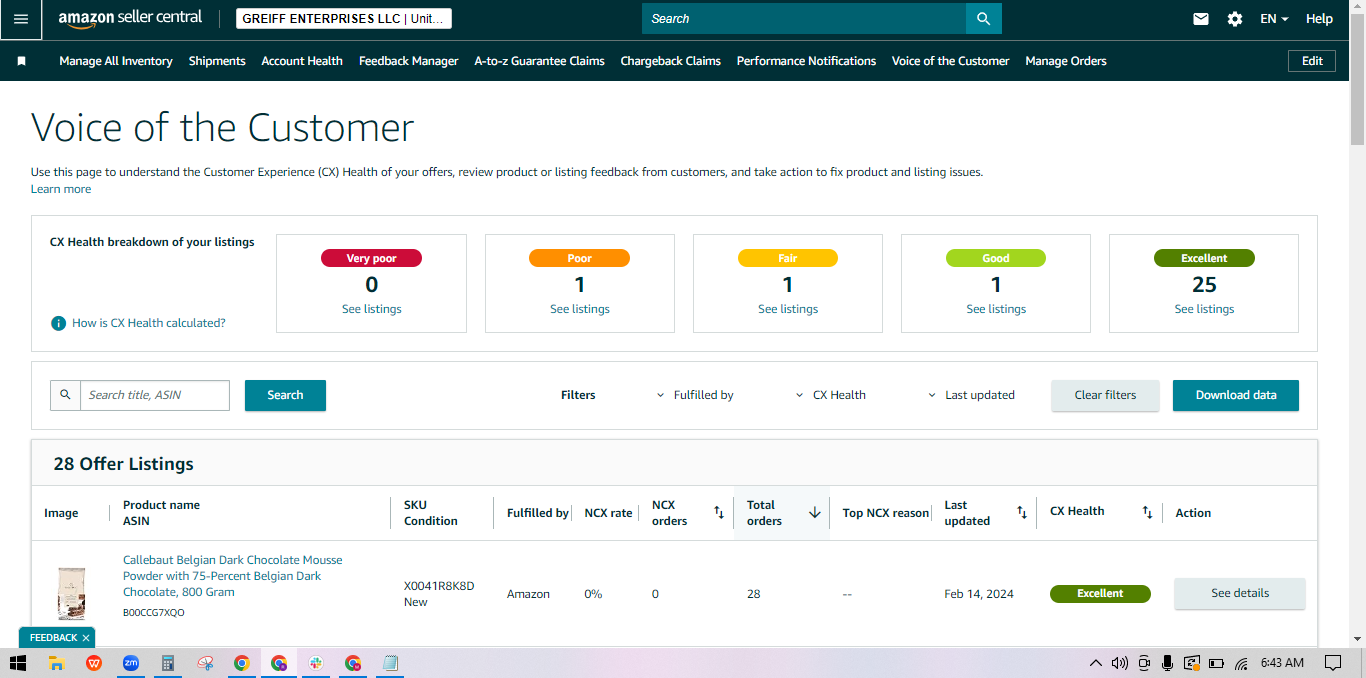This screenshot has height=678, width=1366.
Task: Click the Edit navigation button
Action: (1312, 61)
